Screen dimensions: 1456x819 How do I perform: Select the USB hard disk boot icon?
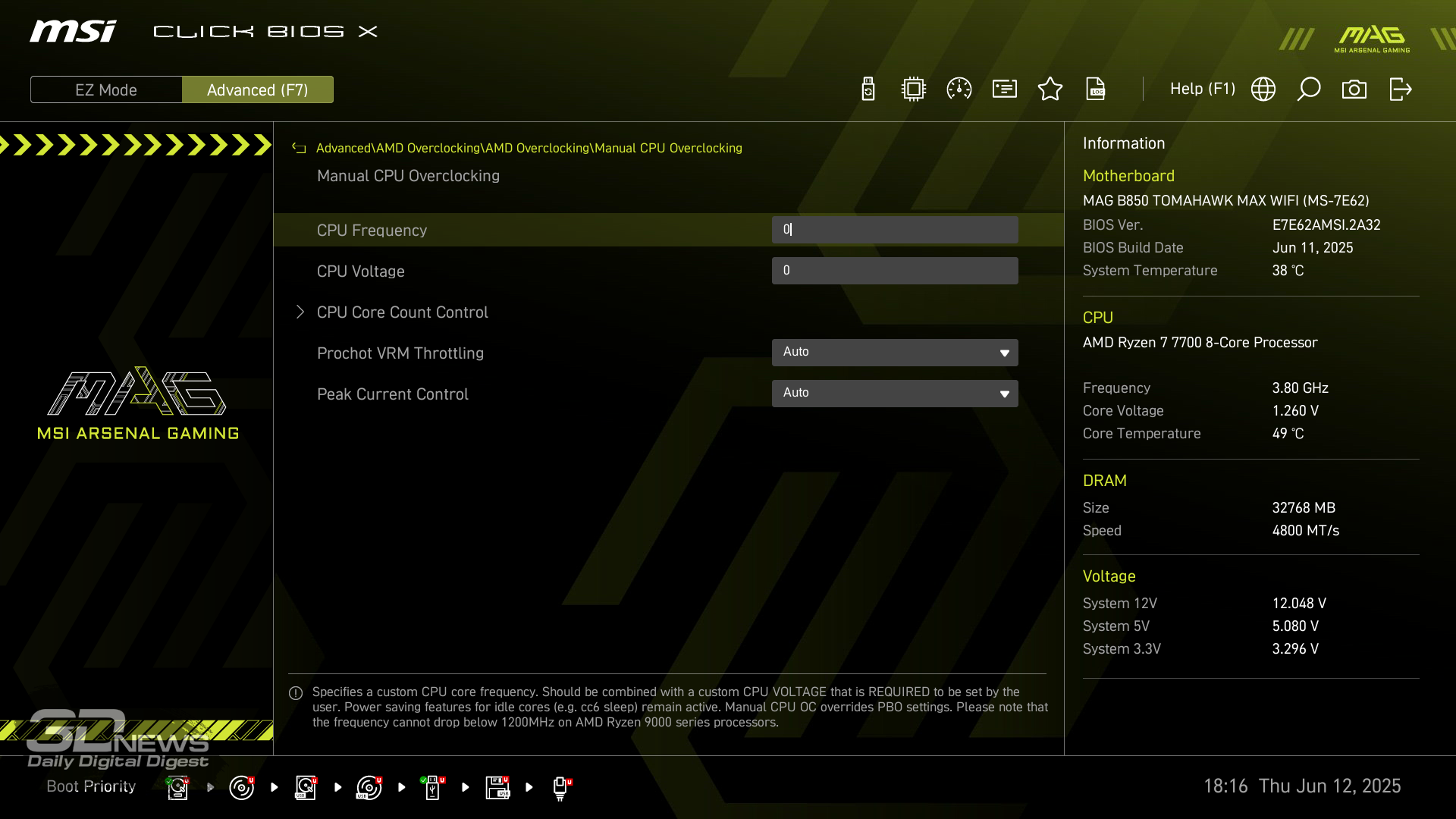[306, 787]
